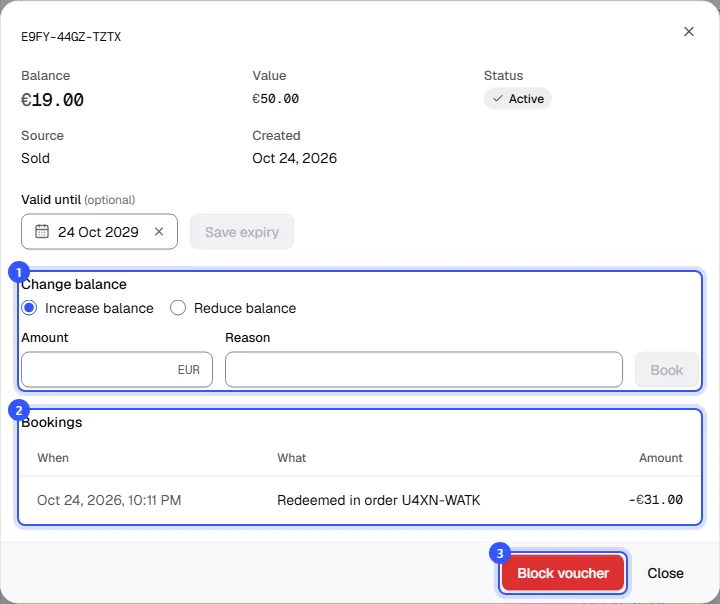The width and height of the screenshot is (720, 604).
Task: Click the voucher value €50.00
Action: click(276, 99)
